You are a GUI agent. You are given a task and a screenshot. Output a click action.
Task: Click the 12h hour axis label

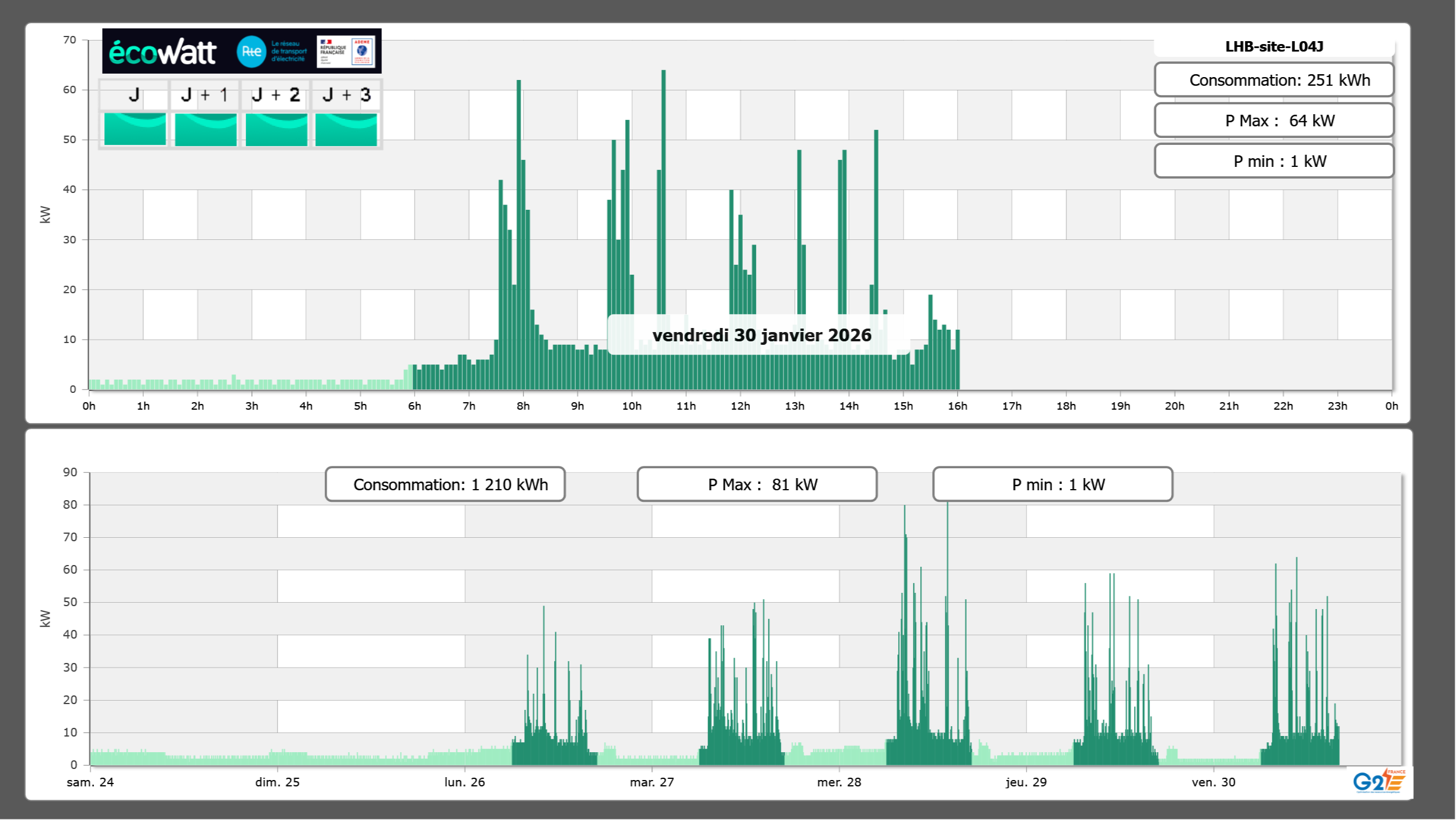click(x=740, y=406)
